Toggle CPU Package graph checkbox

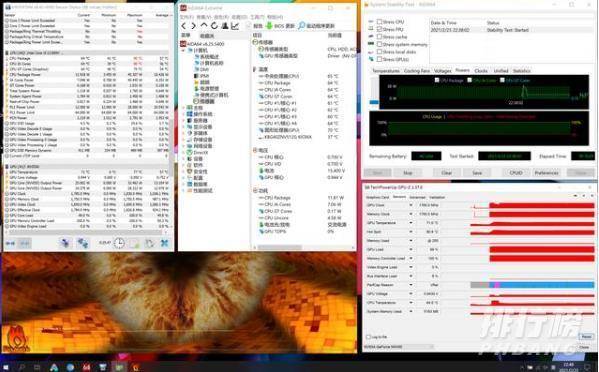tap(437, 80)
